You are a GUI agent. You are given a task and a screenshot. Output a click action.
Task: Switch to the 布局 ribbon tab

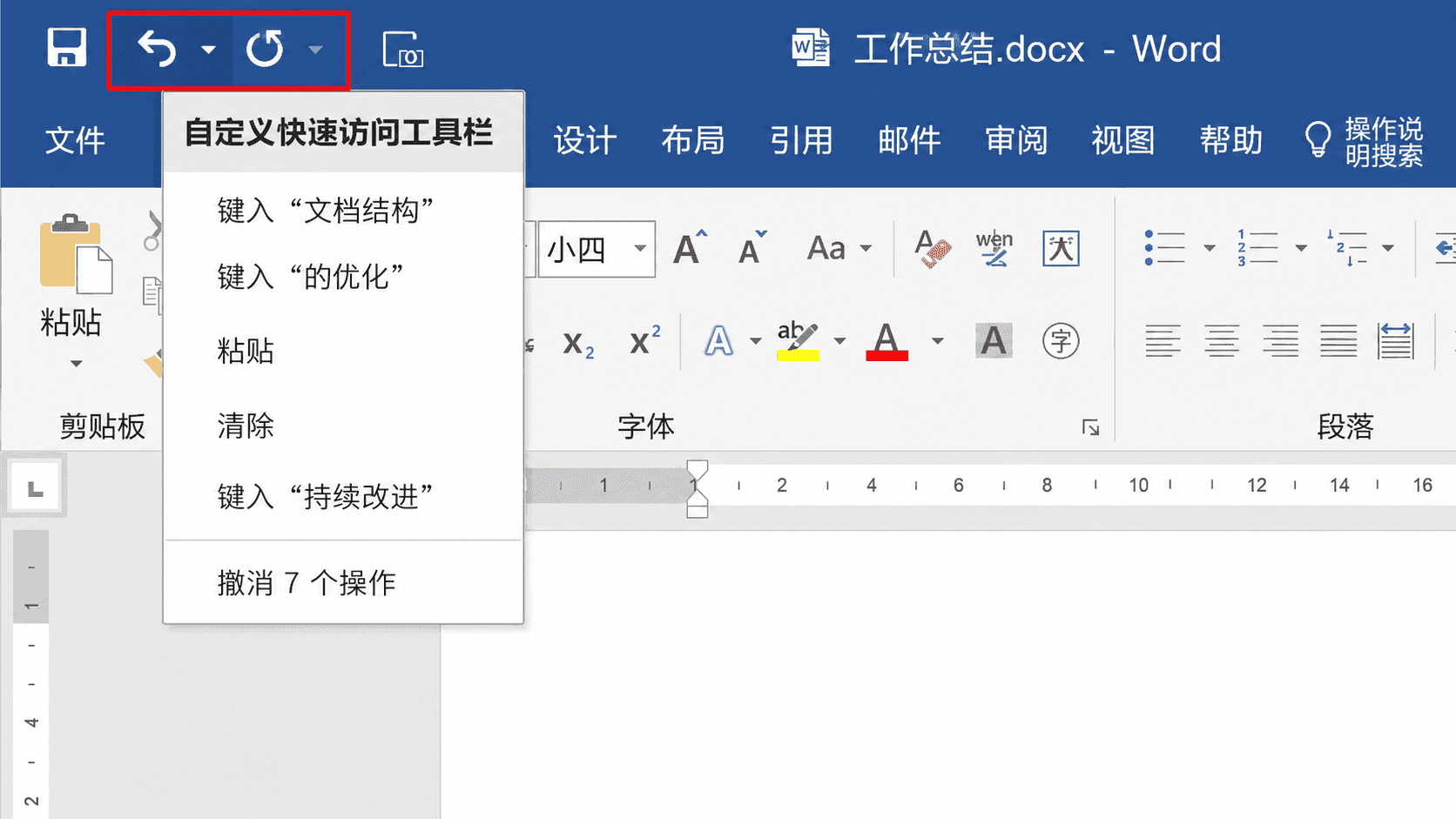coord(693,139)
